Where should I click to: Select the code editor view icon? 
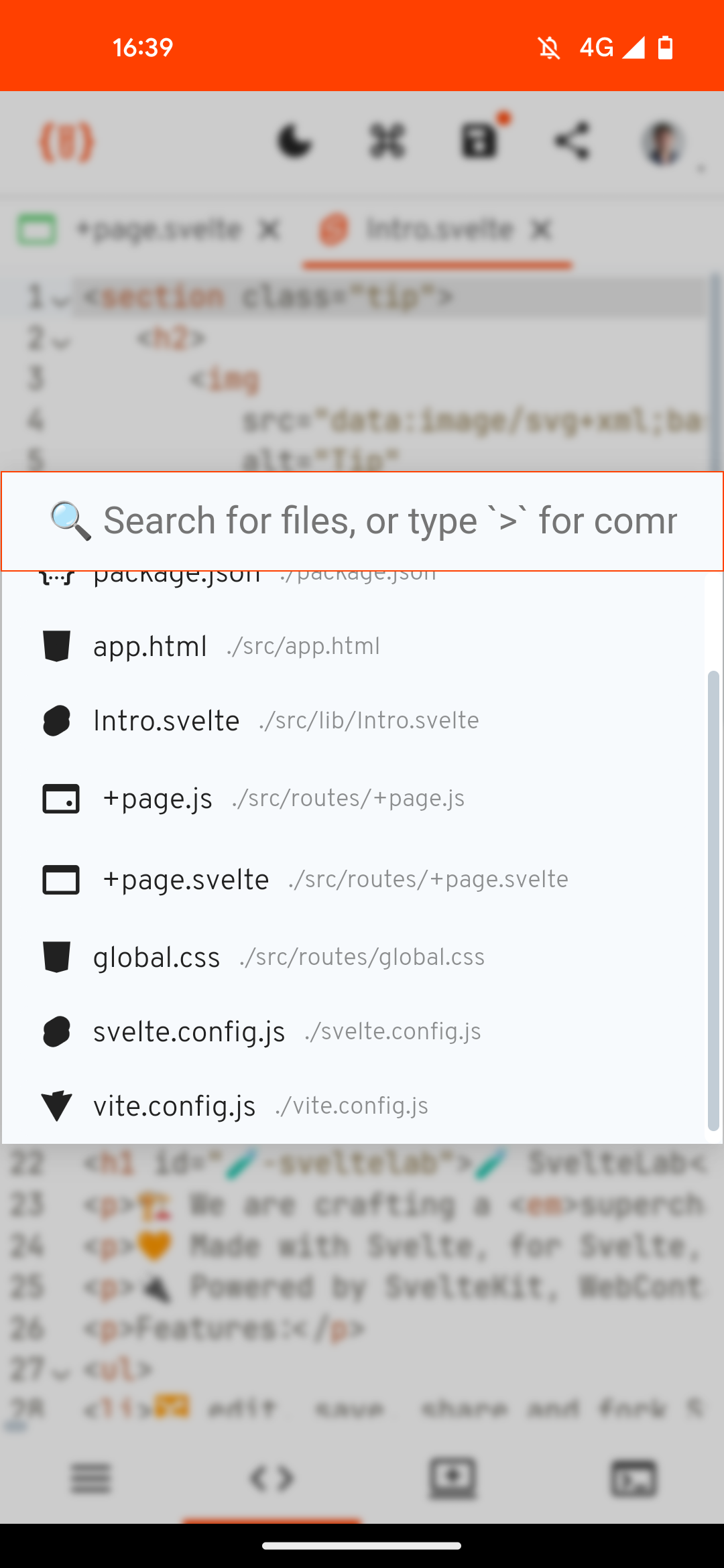[x=271, y=1479]
